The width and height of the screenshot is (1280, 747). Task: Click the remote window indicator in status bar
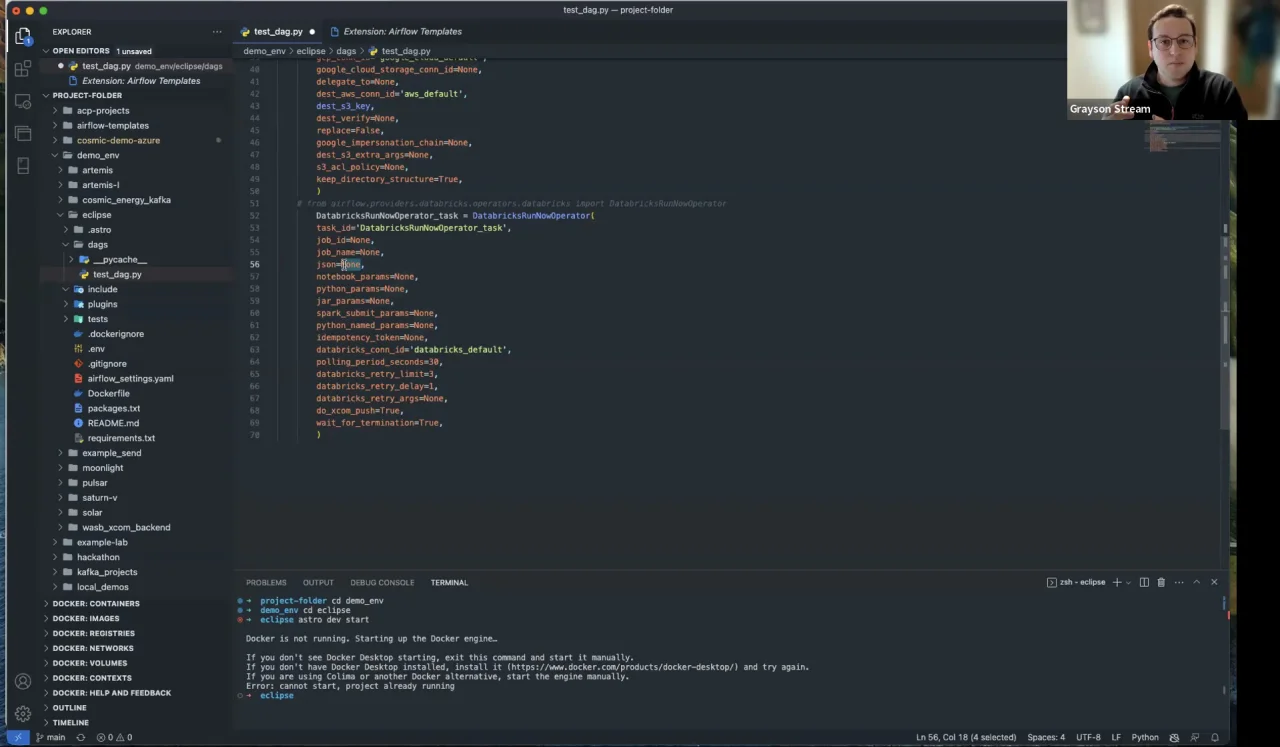coord(17,737)
